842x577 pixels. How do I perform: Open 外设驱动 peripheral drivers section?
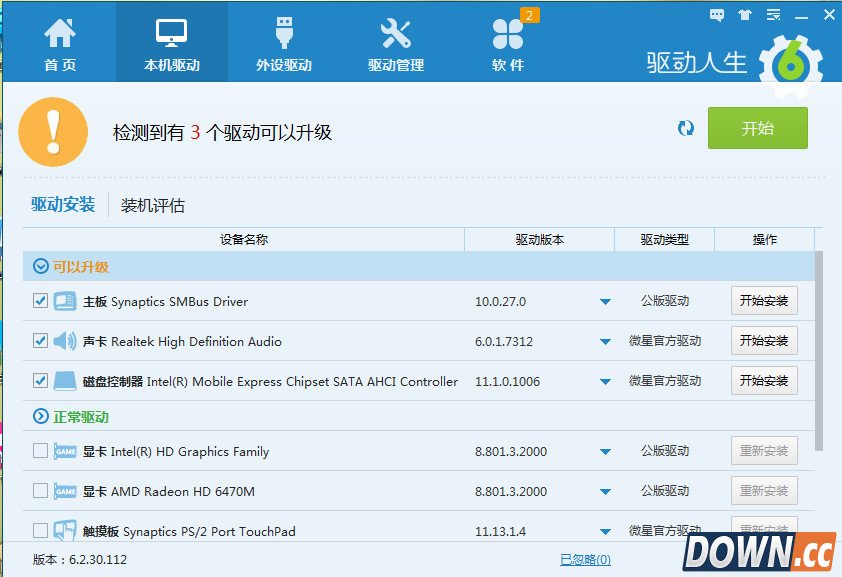pyautogui.click(x=284, y=40)
